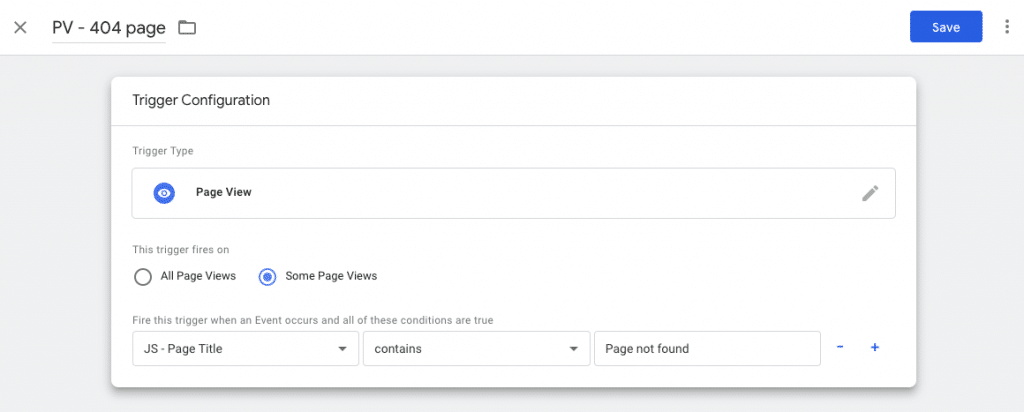Click the arrow on the JS - Page Title selector

coord(342,349)
